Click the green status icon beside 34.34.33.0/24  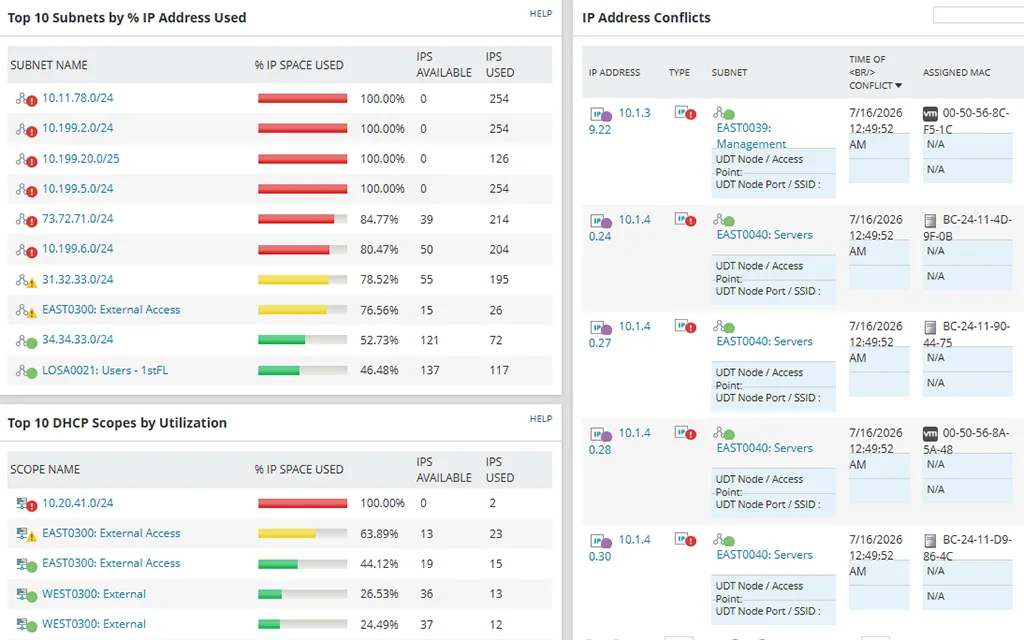coord(26,340)
